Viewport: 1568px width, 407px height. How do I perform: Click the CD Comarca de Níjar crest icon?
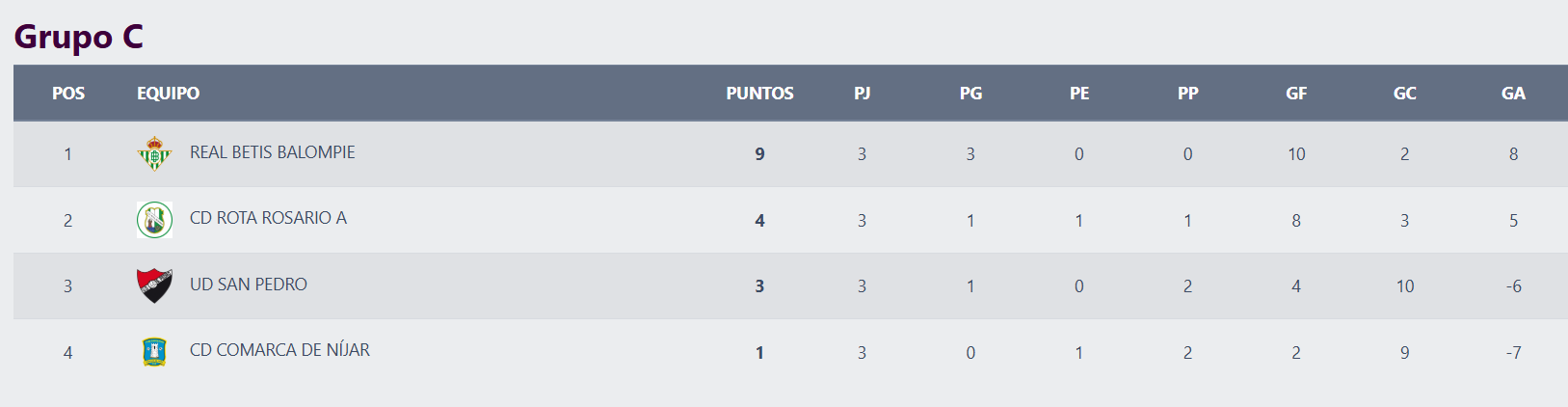coord(154,351)
